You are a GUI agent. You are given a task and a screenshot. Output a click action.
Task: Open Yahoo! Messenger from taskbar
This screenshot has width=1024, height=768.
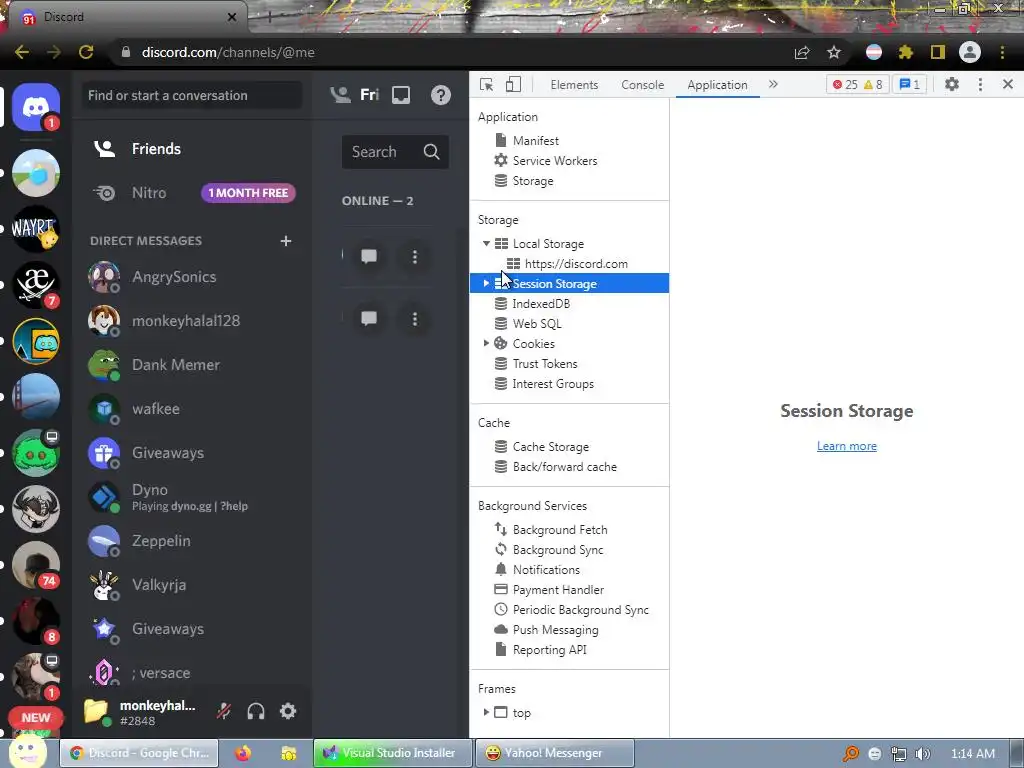554,753
